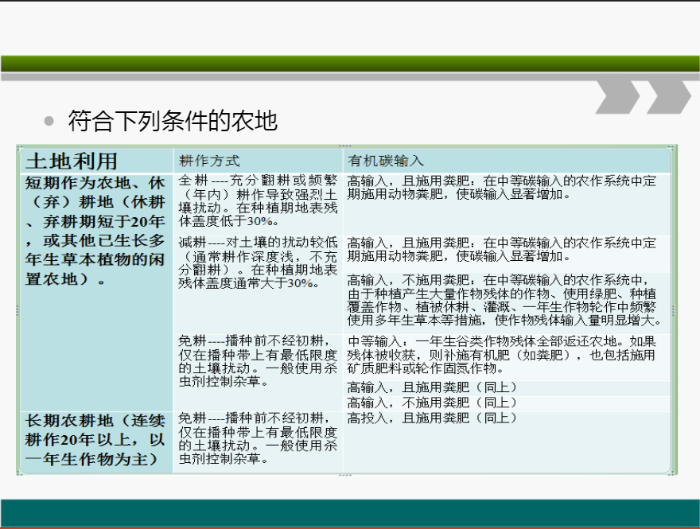The width and height of the screenshot is (700, 529).
Task: Select the 减耕 tillage description cell
Action: tap(258, 262)
